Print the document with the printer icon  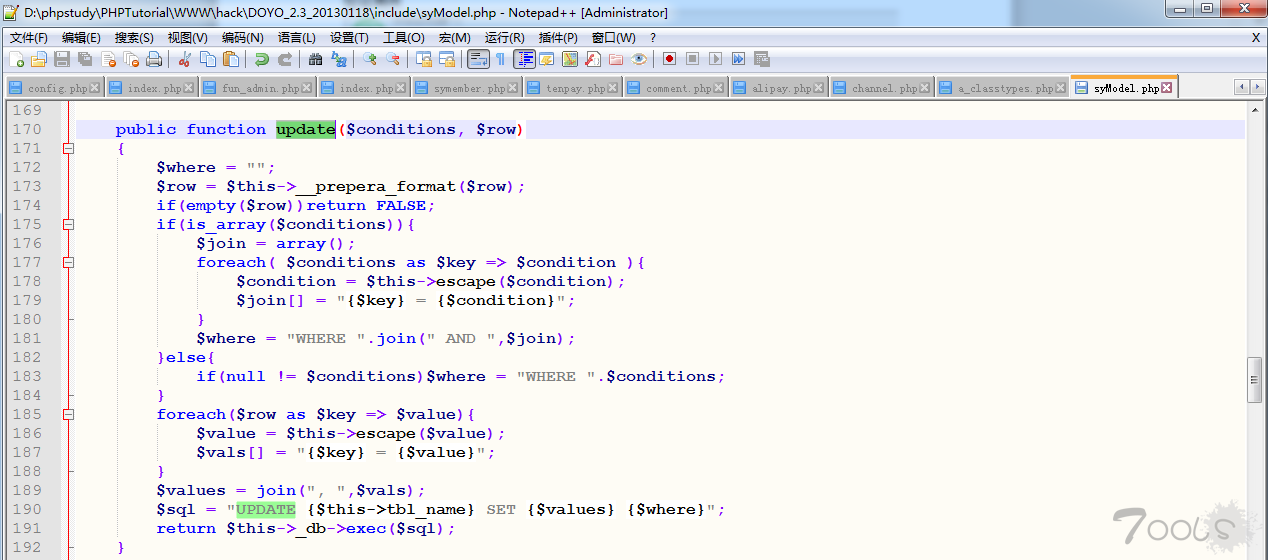[x=154, y=59]
